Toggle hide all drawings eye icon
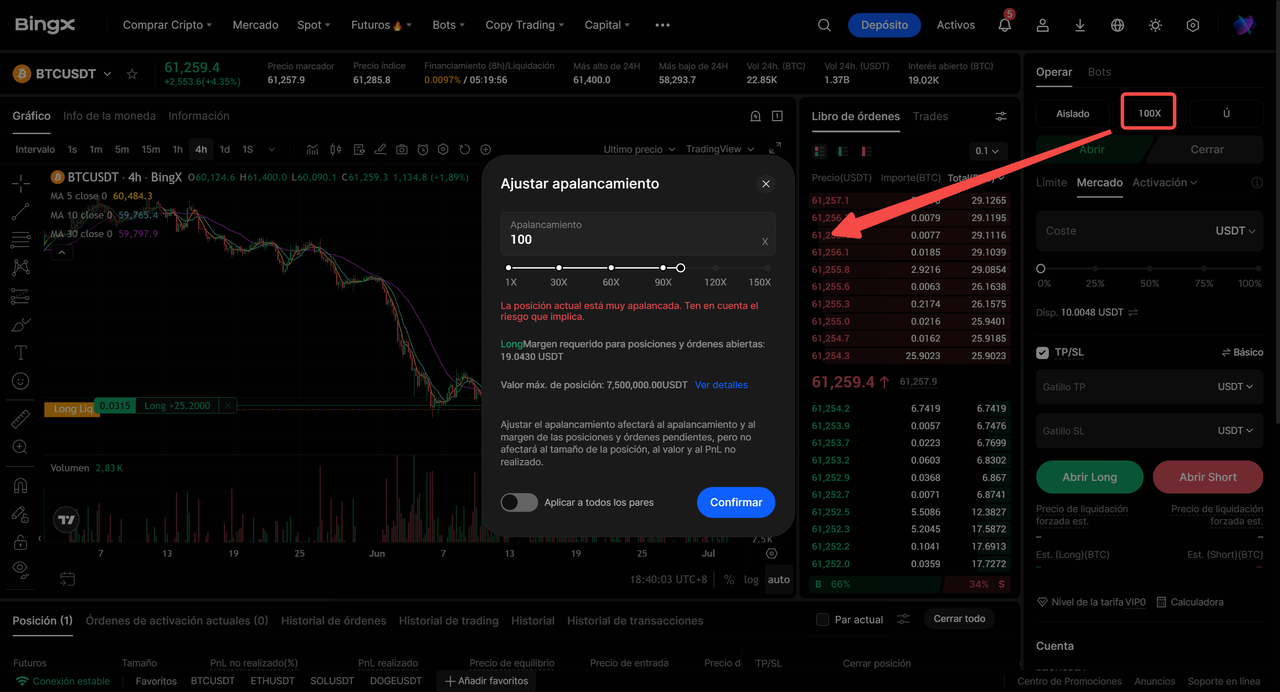This screenshot has height=692, width=1280. click(x=20, y=569)
